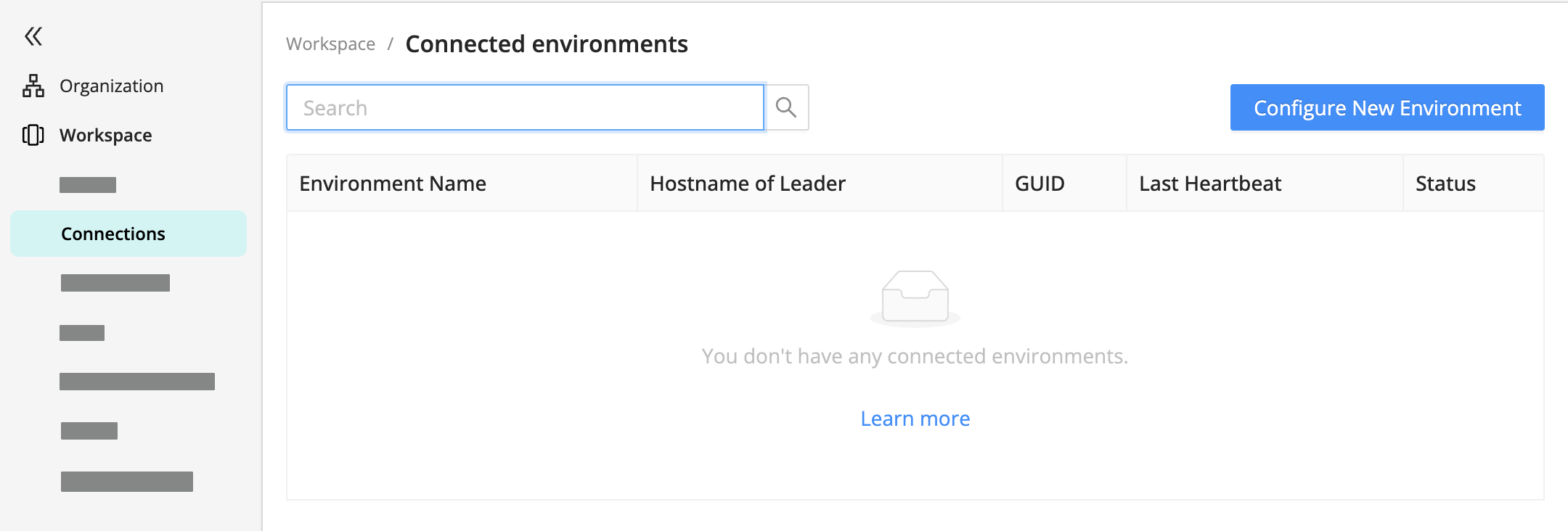Open the Learn more link
Viewport: 1568px width, 531px height.
pos(915,418)
